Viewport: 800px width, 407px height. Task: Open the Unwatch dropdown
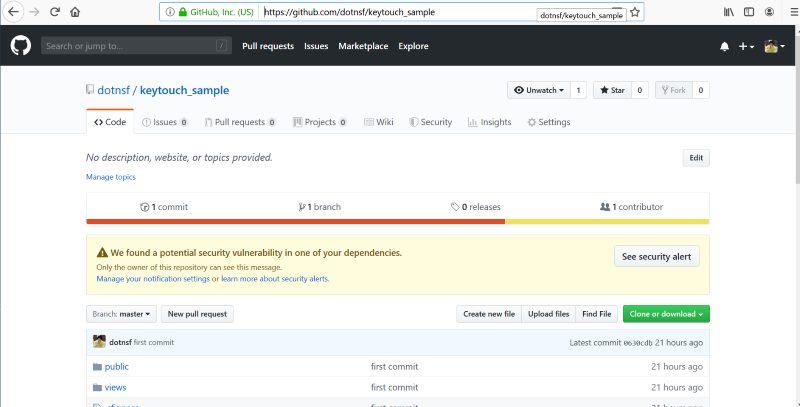click(x=537, y=90)
